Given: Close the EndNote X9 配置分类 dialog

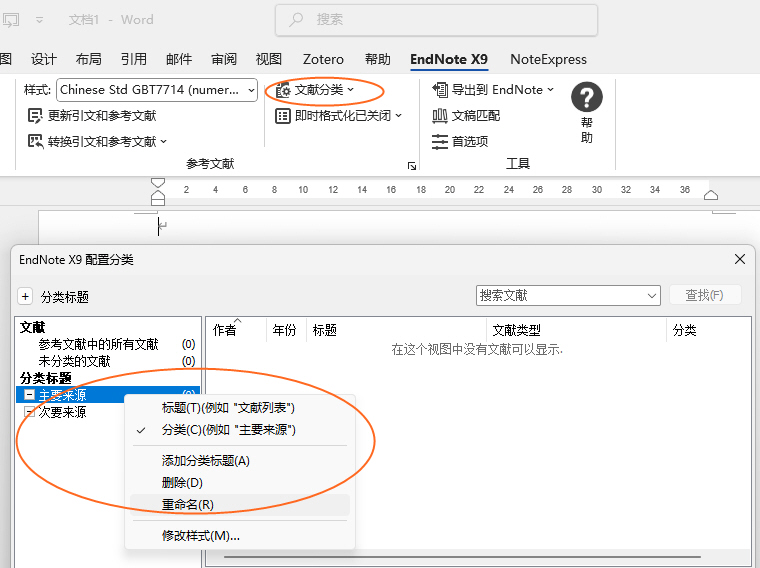Looking at the screenshot, I should pyautogui.click(x=740, y=259).
